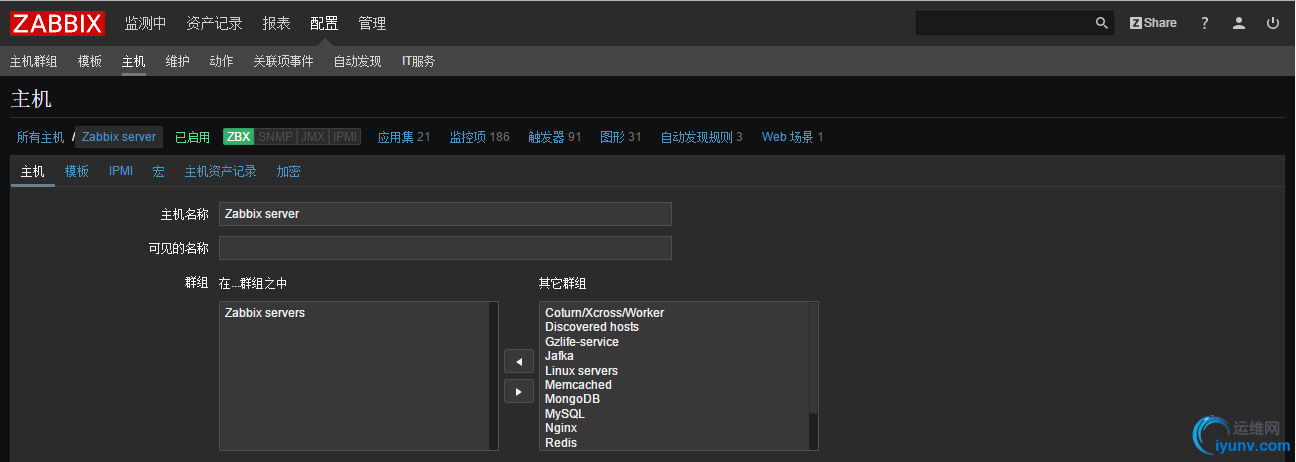1296x462 pixels.
Task: Click the Zabbix server breadcrumb
Action: 119,137
